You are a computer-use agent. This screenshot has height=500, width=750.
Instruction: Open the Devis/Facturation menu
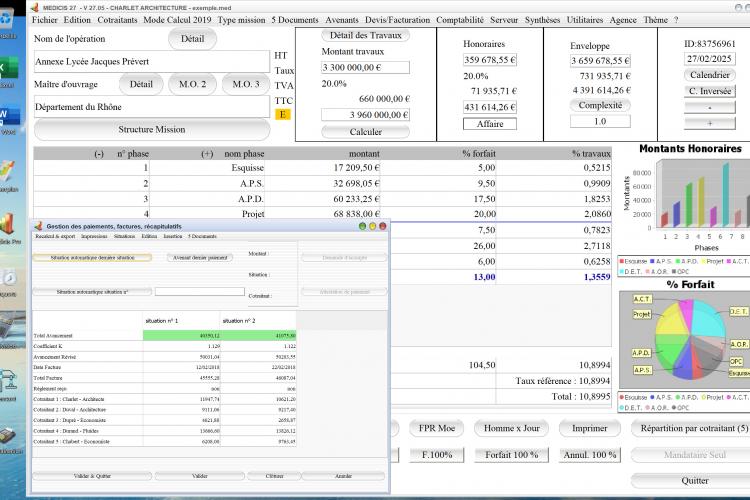click(397, 20)
